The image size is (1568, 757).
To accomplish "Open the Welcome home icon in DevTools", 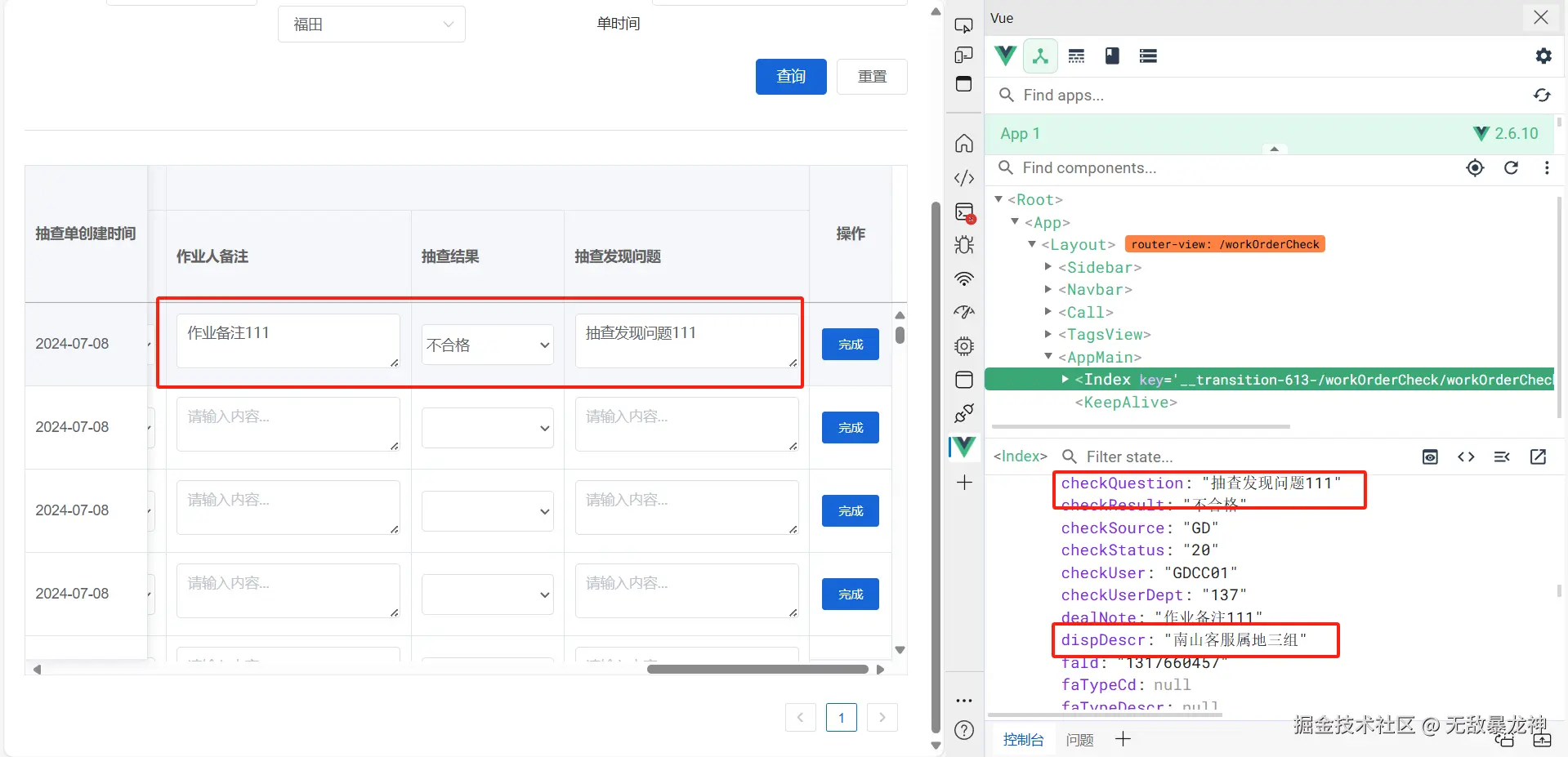I will click(x=964, y=144).
